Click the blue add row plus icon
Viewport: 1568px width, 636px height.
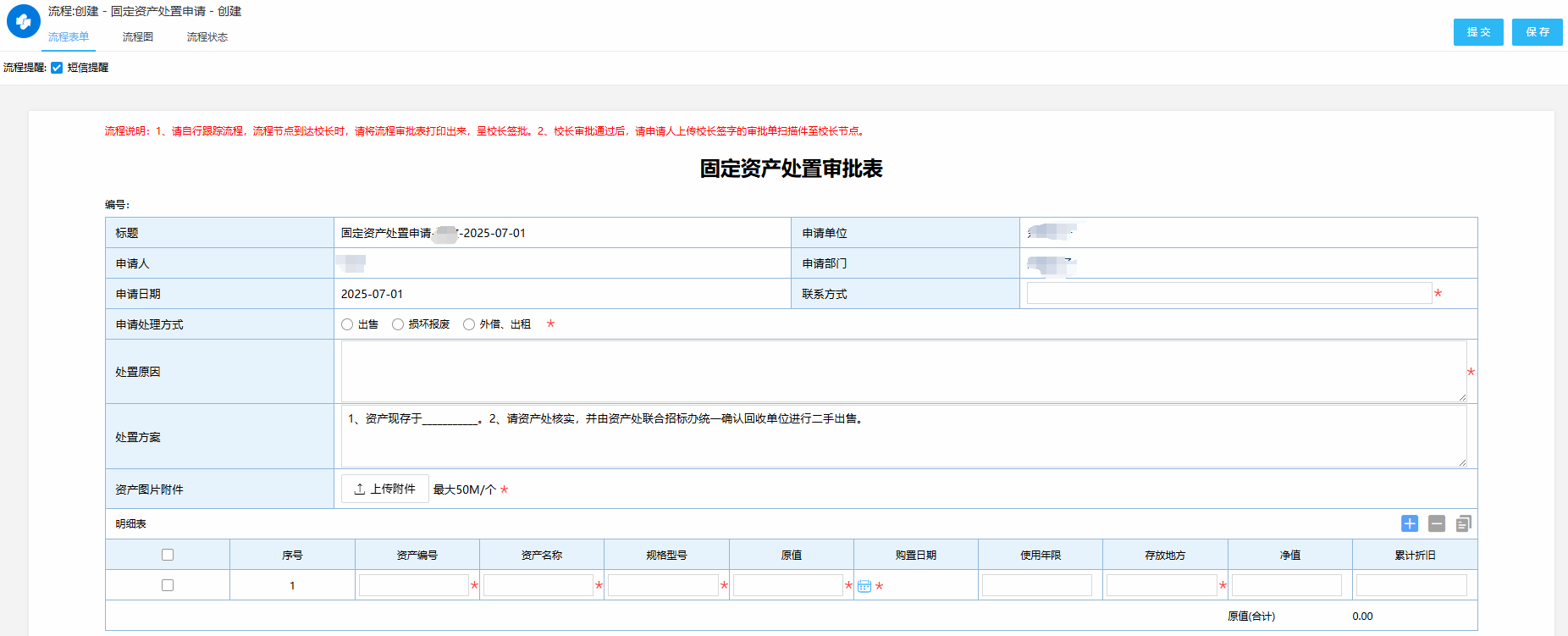[1410, 523]
